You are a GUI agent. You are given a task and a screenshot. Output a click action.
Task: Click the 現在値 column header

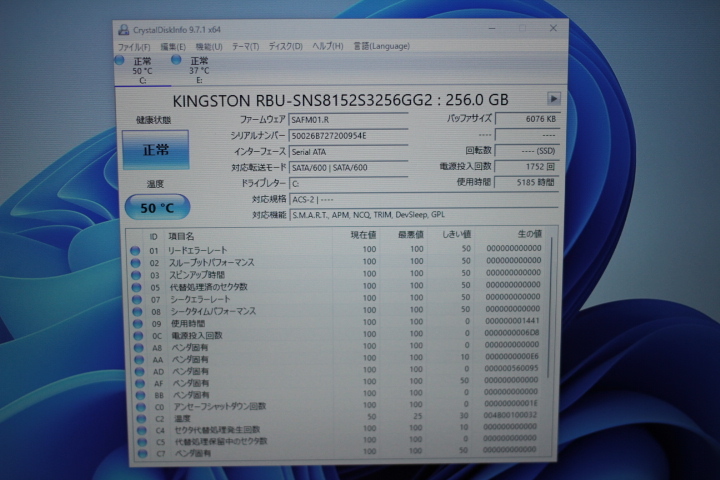click(x=363, y=235)
